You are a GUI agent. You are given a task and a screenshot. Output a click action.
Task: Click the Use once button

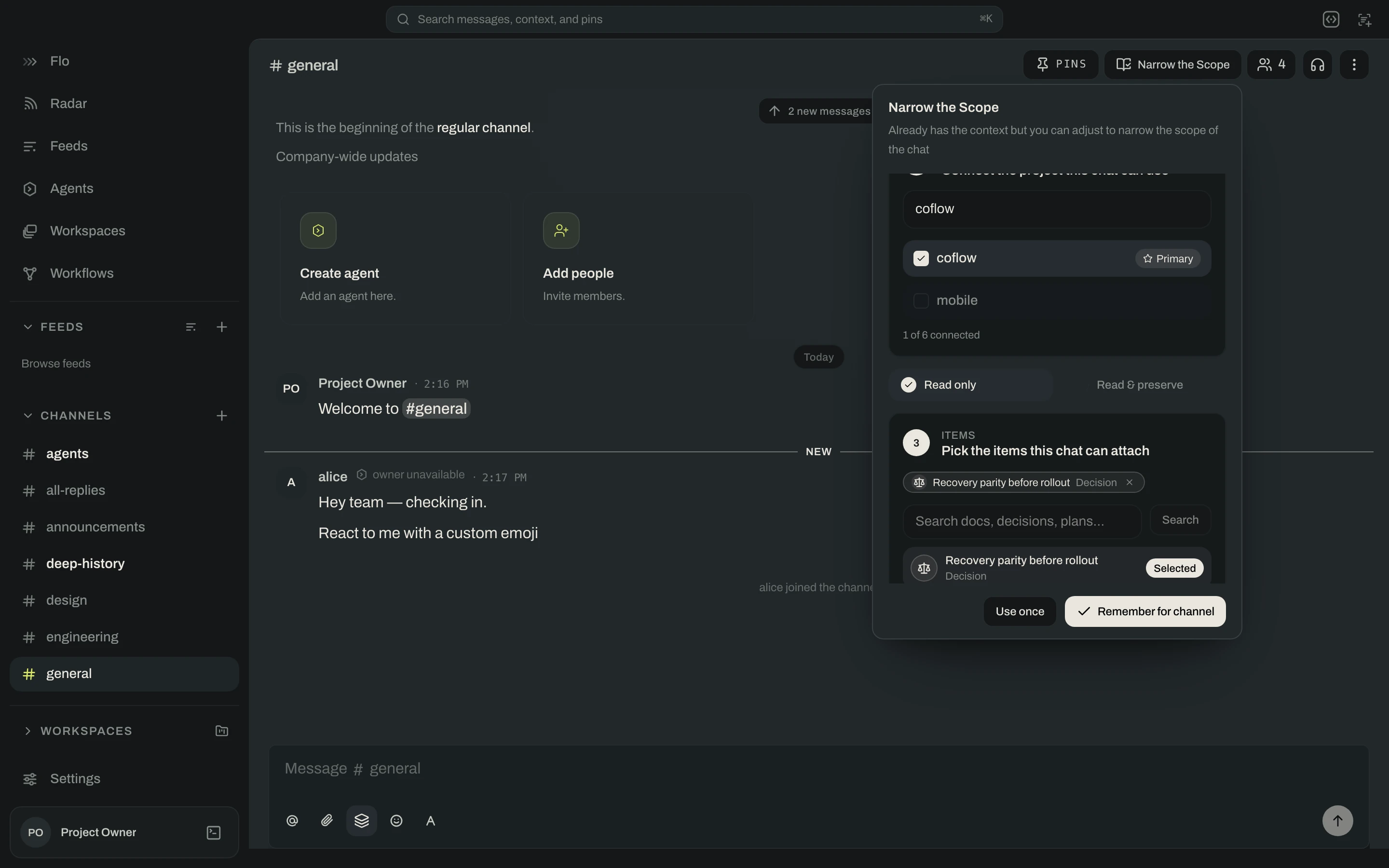coord(1020,611)
